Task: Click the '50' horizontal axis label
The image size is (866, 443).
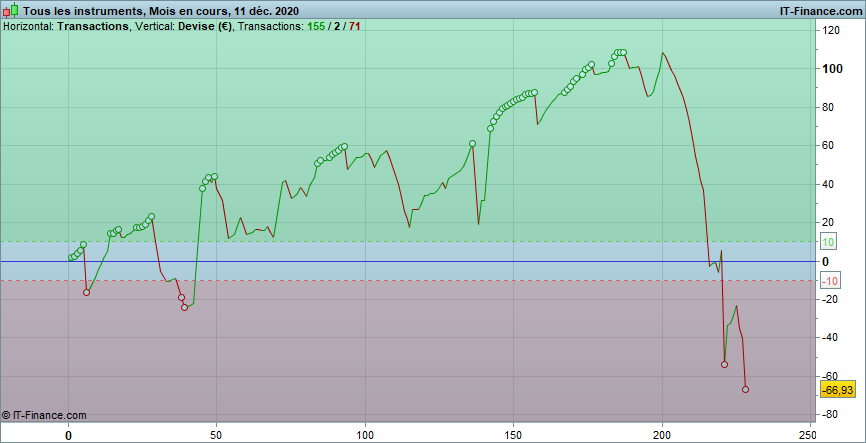Action: click(x=216, y=434)
